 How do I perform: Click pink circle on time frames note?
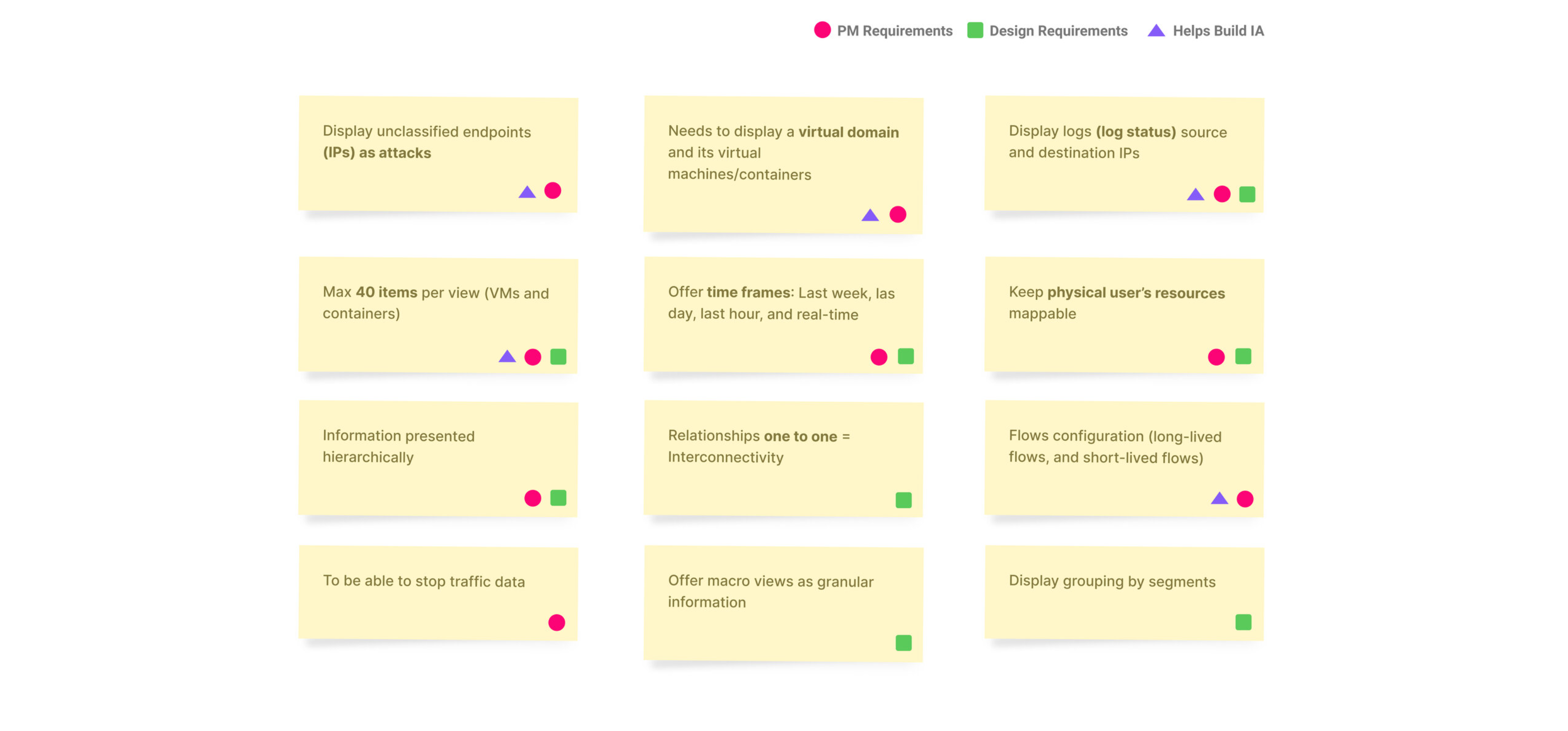coord(878,357)
